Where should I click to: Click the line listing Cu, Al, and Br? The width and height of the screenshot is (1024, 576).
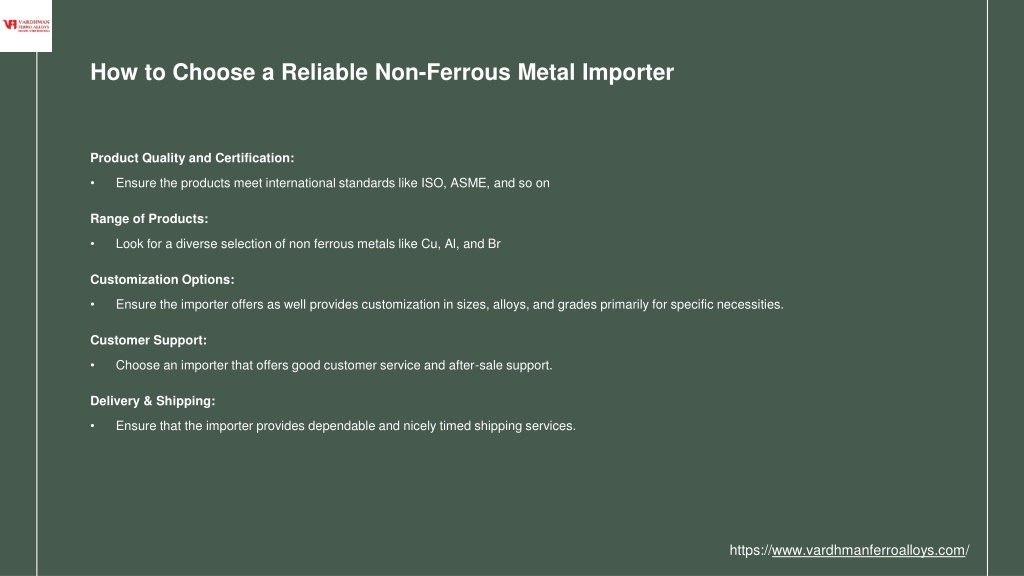[x=308, y=244]
